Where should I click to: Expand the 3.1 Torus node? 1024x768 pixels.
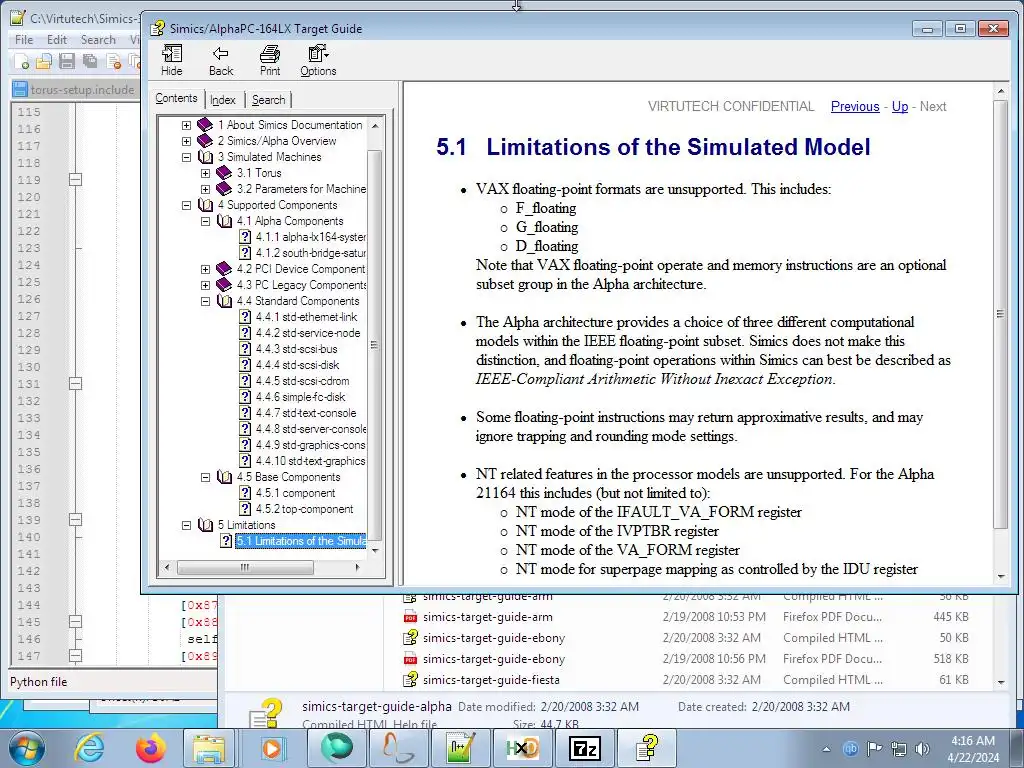point(205,173)
